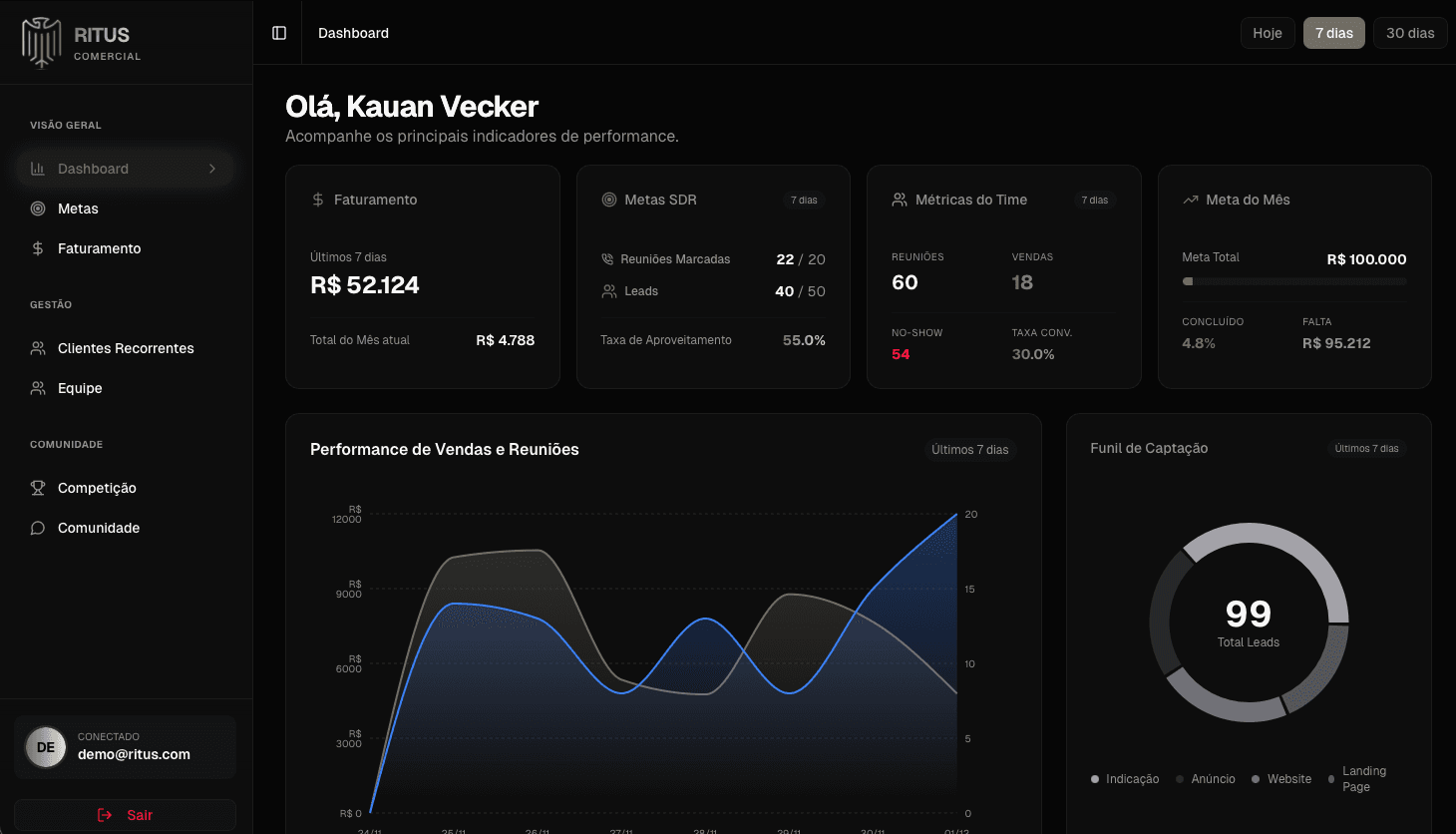The width and height of the screenshot is (1456, 834).
Task: Toggle the Indicação legend entry
Action: pos(1124,778)
